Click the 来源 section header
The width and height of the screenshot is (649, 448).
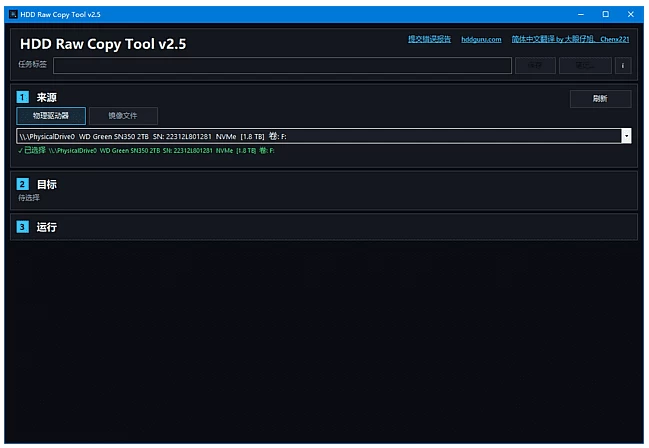coord(47,98)
